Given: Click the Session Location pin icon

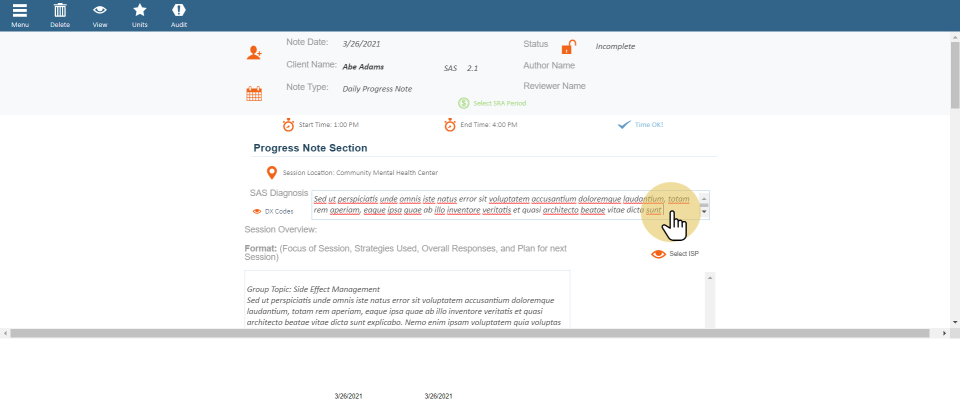Looking at the screenshot, I should [x=271, y=173].
